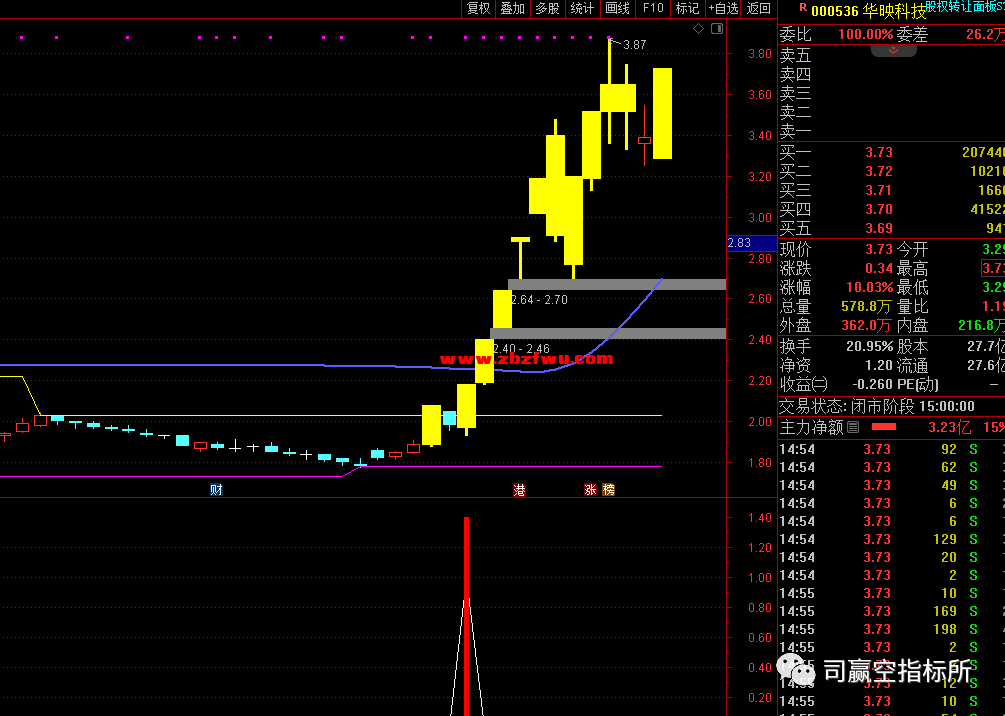Click the 现价 3.73 value
The width and height of the screenshot is (1005, 716).
point(879,249)
